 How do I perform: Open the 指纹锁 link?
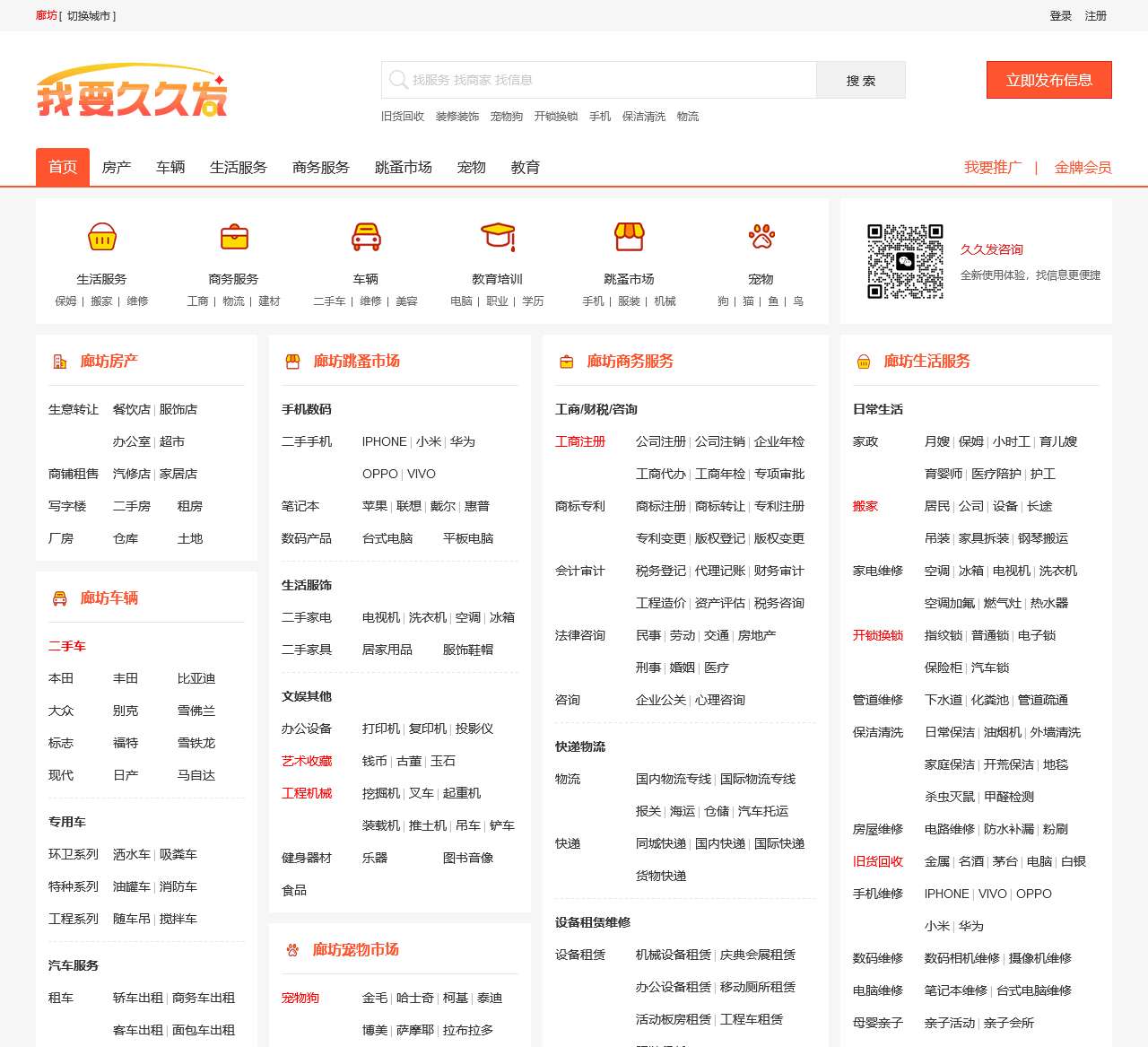click(x=944, y=635)
